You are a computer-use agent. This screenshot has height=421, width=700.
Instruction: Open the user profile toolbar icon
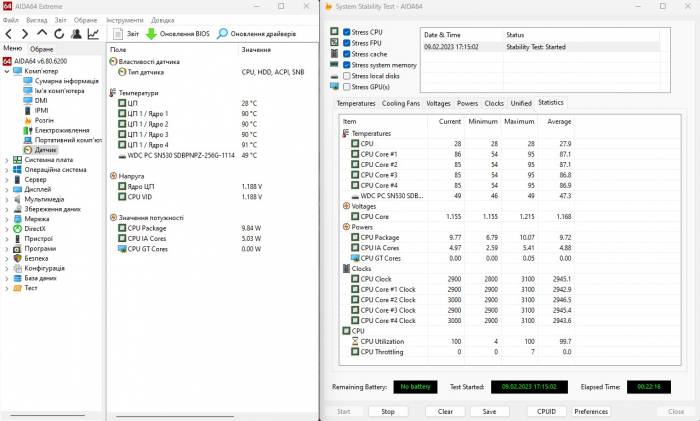(x=76, y=33)
